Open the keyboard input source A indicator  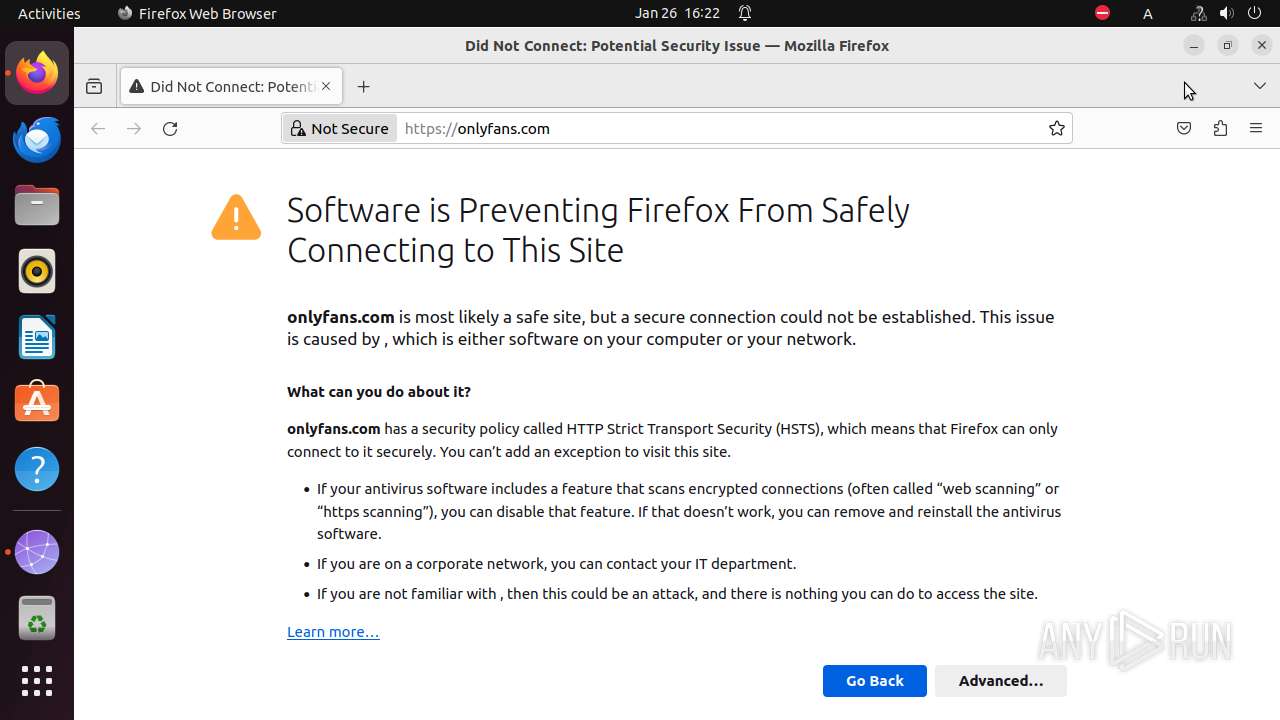coord(1148,13)
